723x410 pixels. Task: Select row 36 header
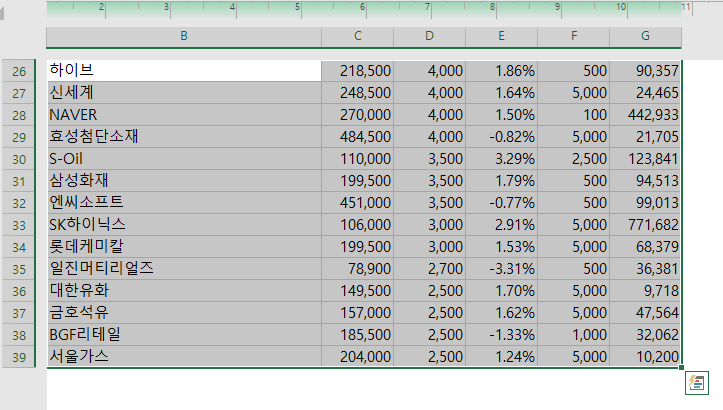tap(18, 291)
